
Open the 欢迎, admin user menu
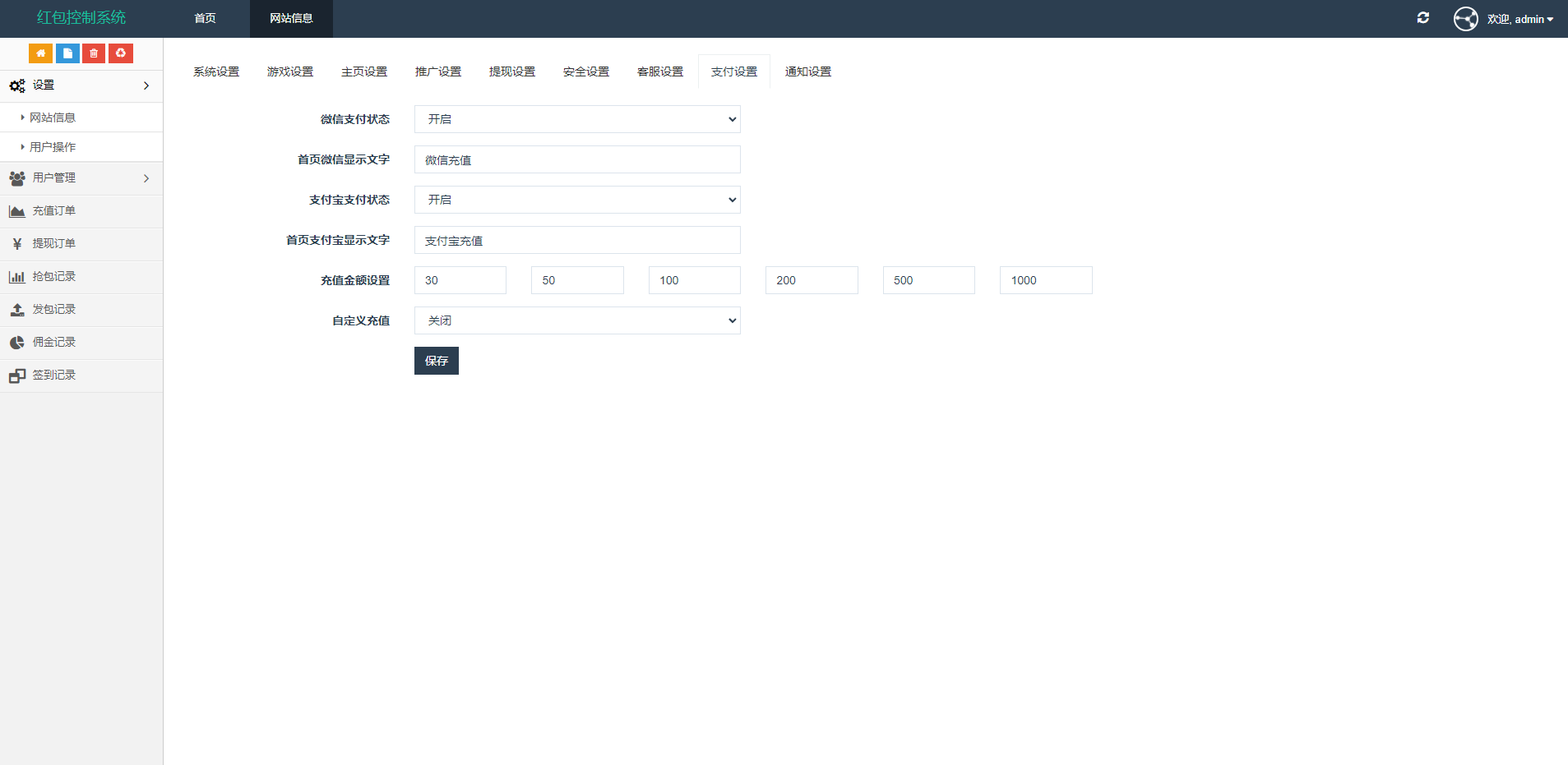1519,19
